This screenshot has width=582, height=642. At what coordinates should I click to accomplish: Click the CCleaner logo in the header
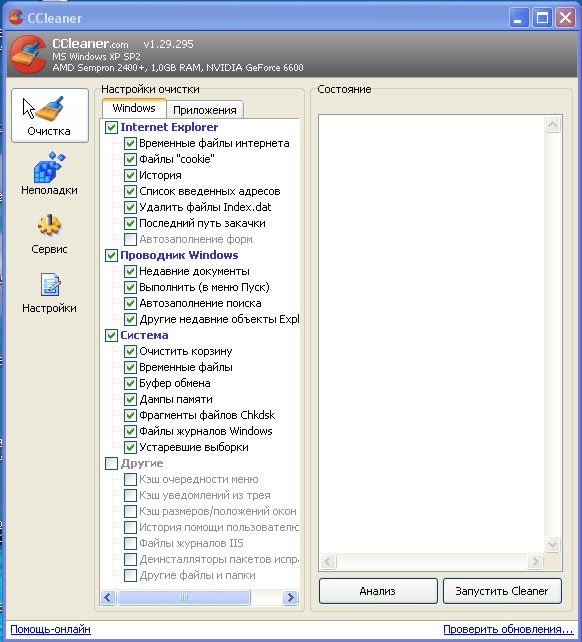point(27,54)
